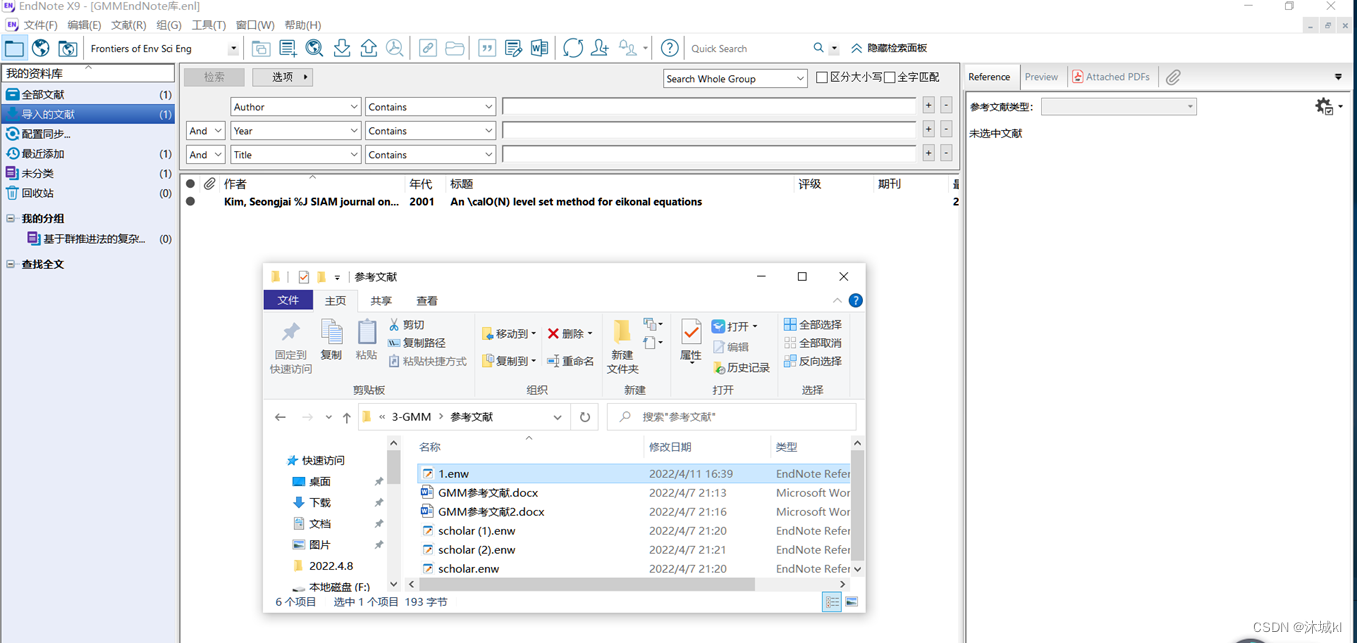The height and width of the screenshot is (643, 1357).
Task: Open Frontiers of Env Sci Eng style dropdown
Action: 233,48
